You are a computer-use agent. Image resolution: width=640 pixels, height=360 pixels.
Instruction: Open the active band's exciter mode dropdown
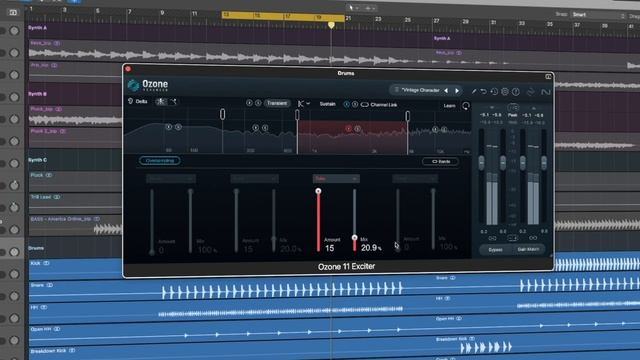click(x=336, y=179)
